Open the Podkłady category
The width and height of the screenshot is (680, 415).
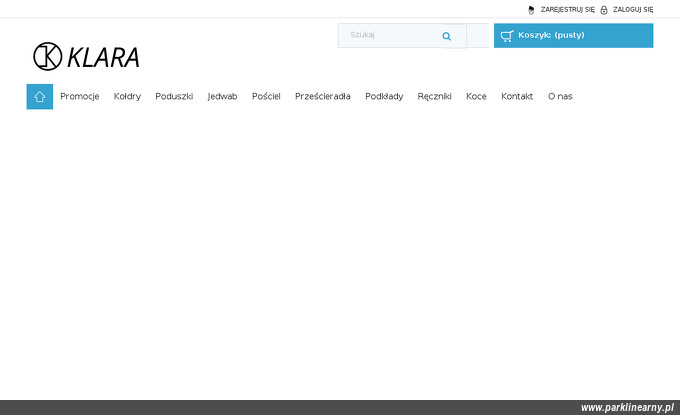tap(384, 96)
